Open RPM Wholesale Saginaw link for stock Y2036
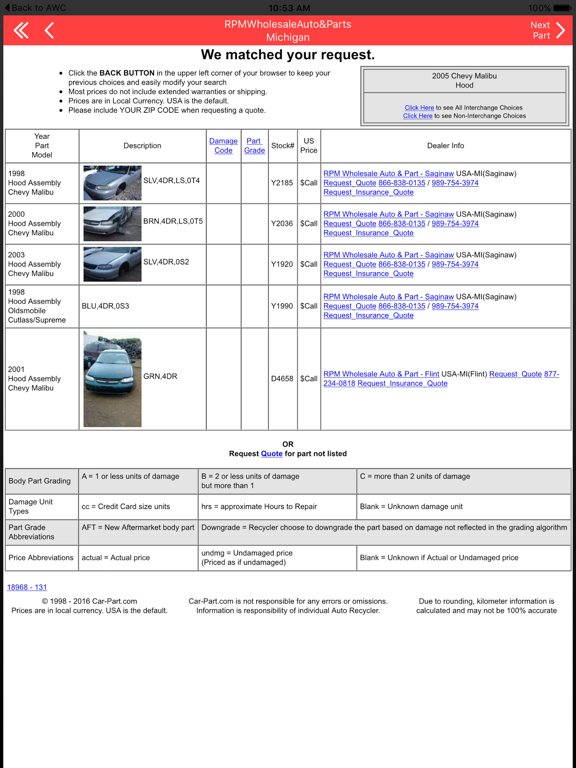576x768 pixels. (388, 214)
